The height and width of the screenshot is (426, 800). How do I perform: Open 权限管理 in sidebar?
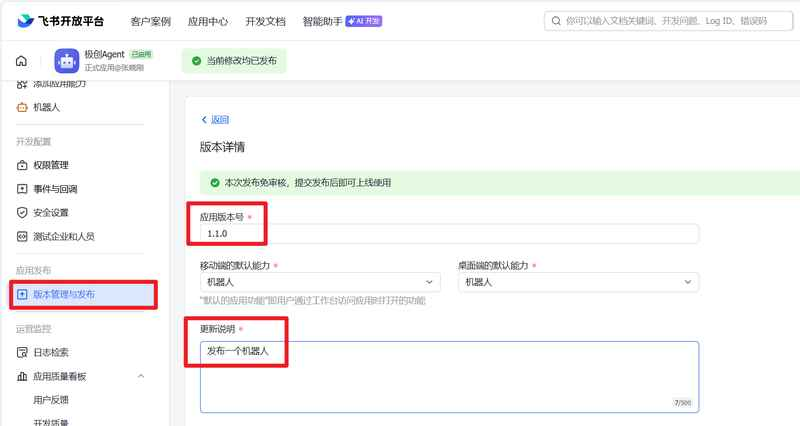point(51,165)
